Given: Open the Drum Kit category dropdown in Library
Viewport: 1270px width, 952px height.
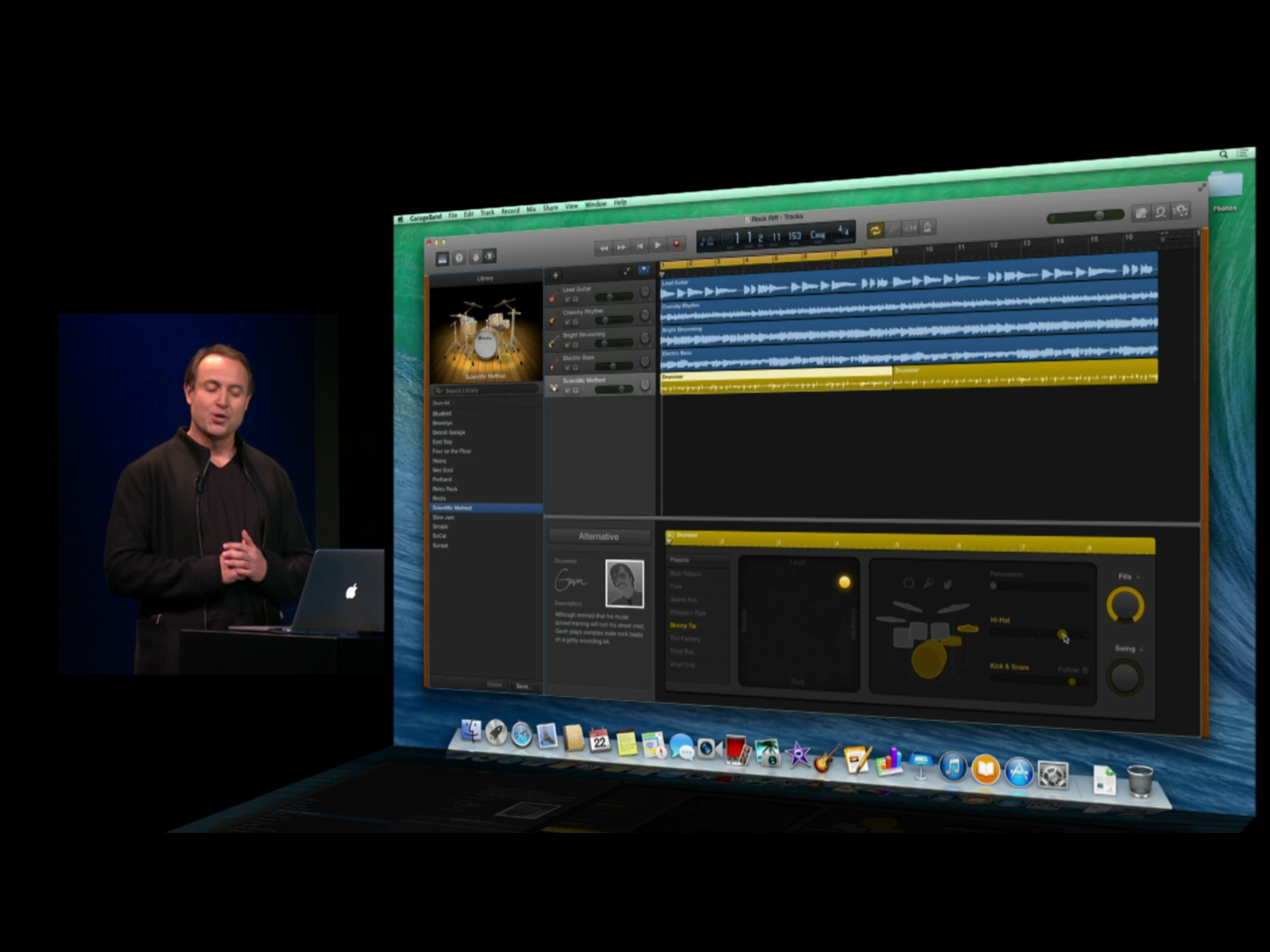Looking at the screenshot, I should point(443,403).
